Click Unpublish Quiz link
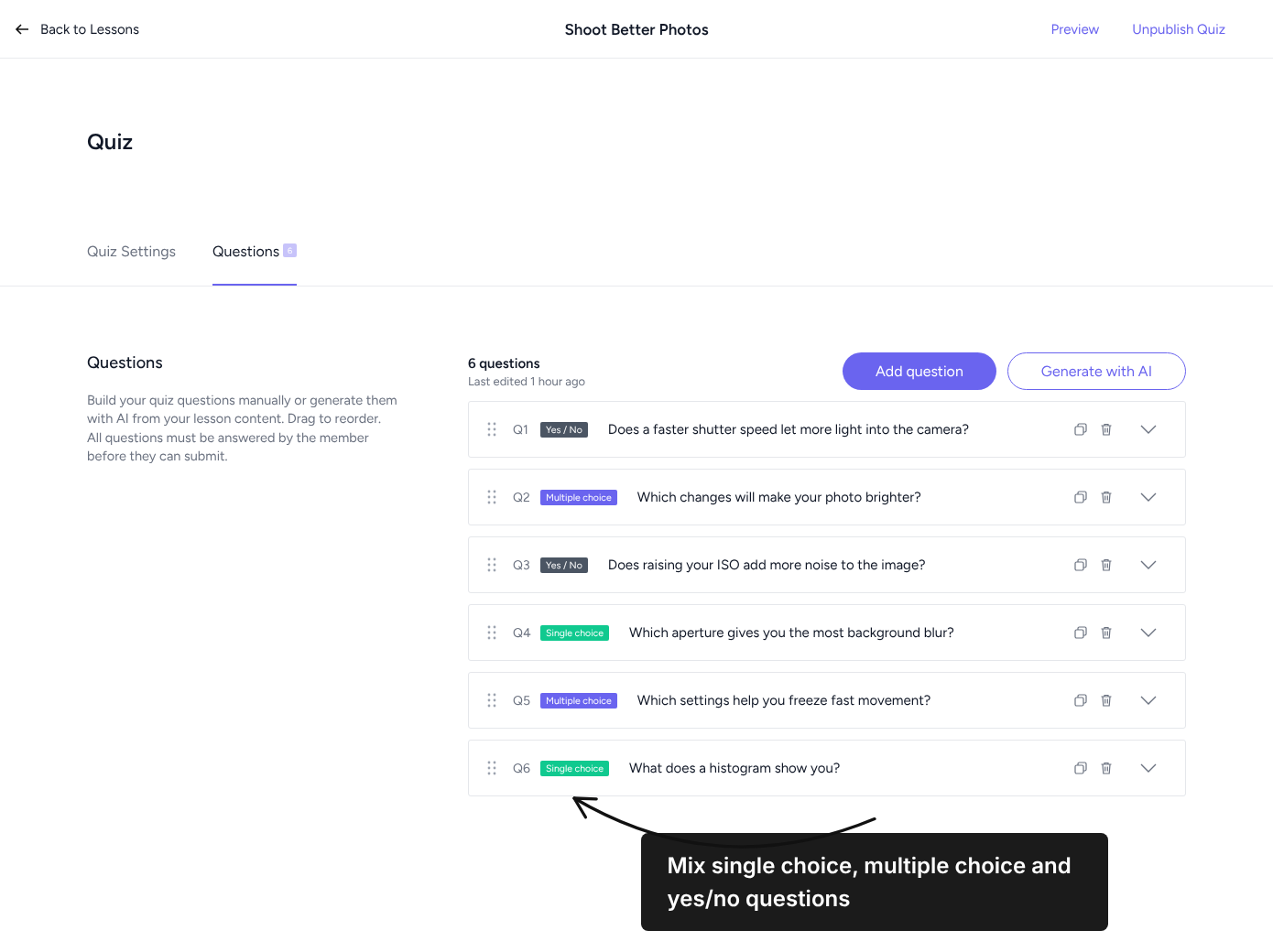Screen dimensions: 1273x952 (x=1179, y=29)
